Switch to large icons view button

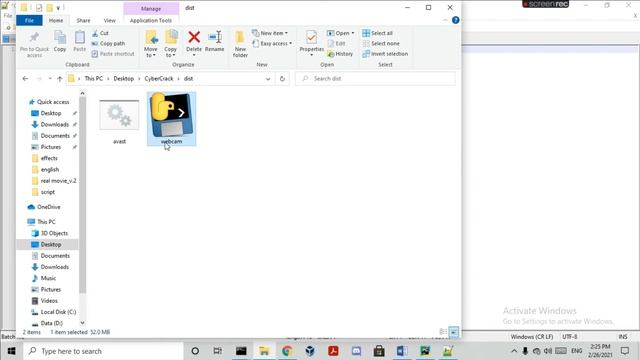coord(453,332)
